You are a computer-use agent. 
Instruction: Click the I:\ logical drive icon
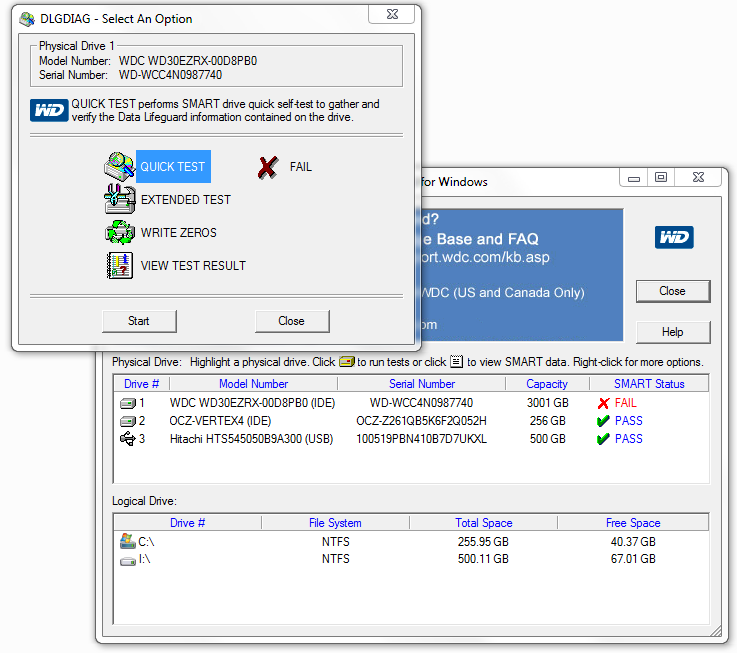(x=127, y=561)
